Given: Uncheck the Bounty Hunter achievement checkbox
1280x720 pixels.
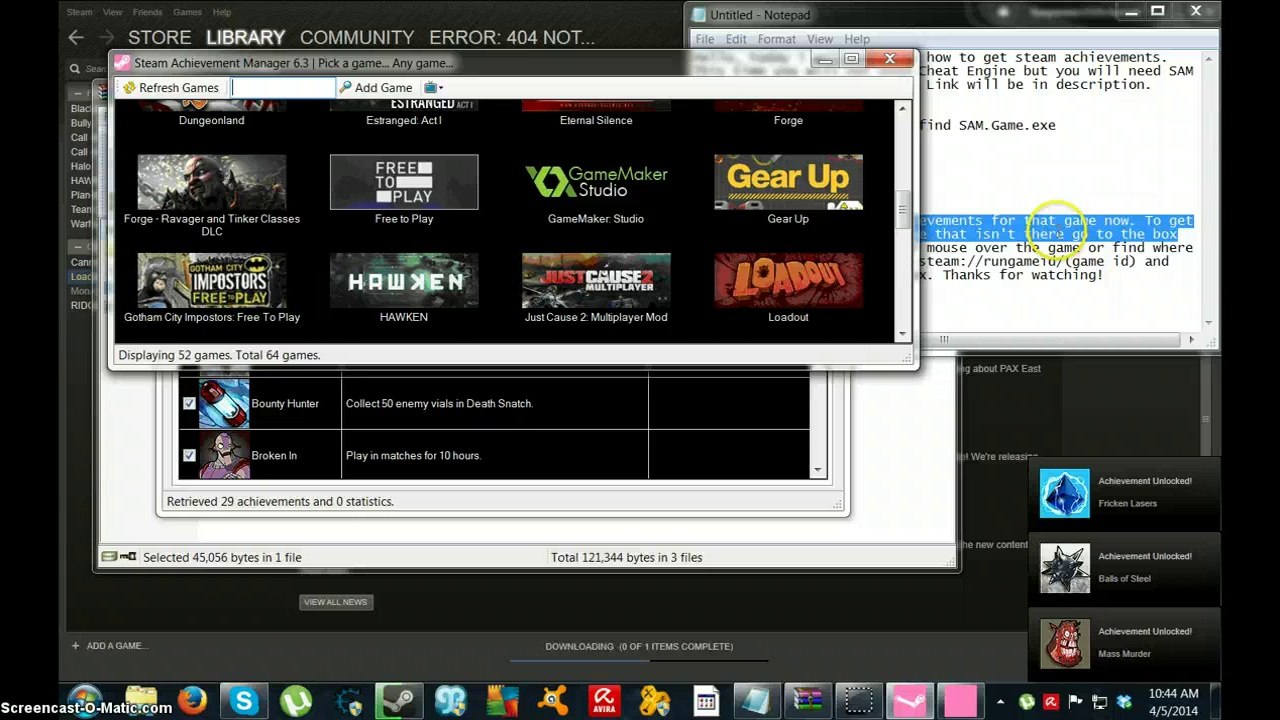Looking at the screenshot, I should pyautogui.click(x=189, y=404).
